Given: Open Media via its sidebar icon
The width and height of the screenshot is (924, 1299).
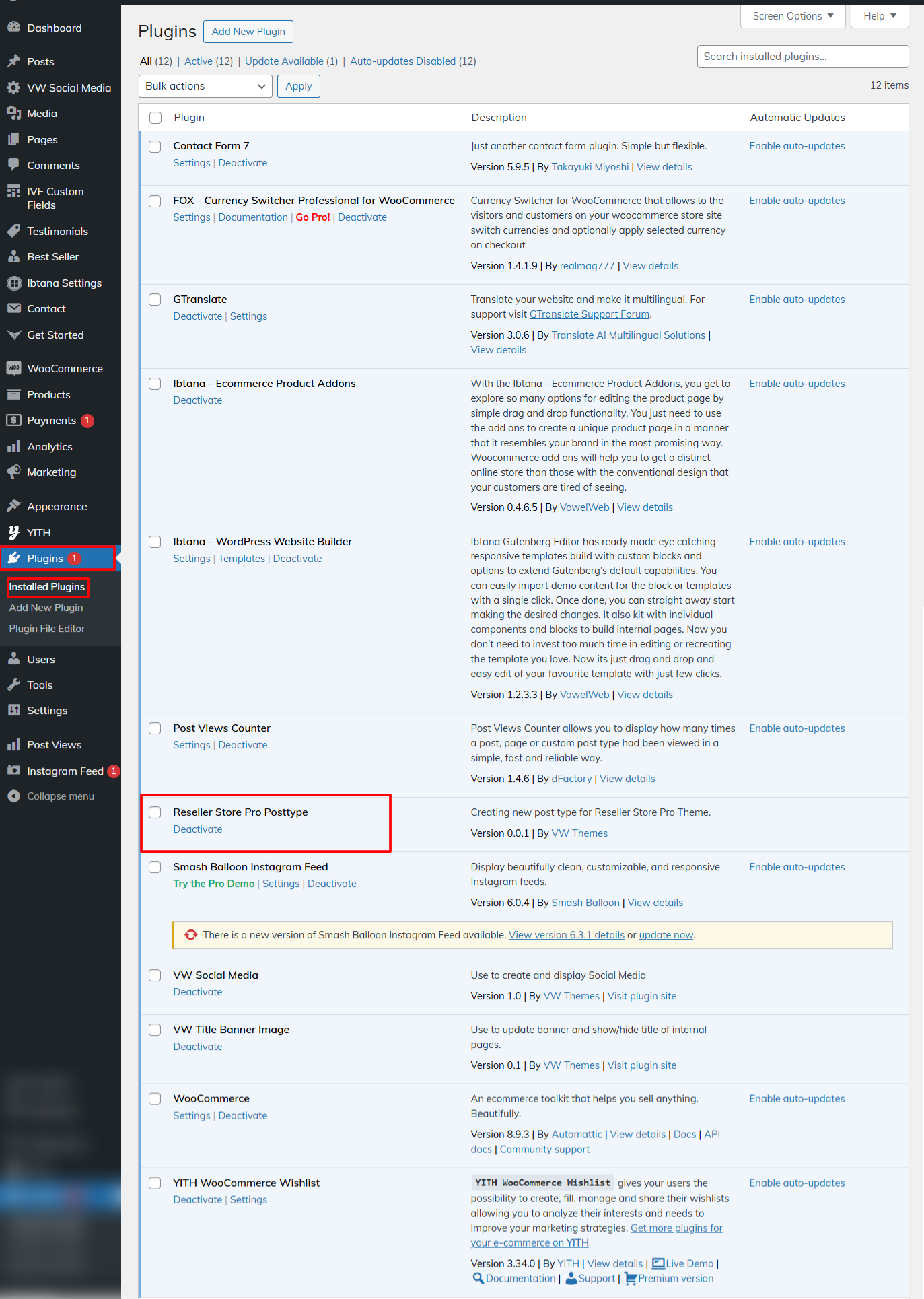Looking at the screenshot, I should [13, 113].
